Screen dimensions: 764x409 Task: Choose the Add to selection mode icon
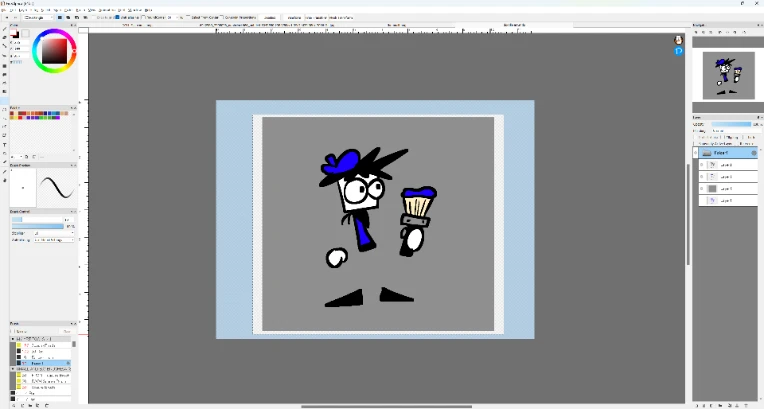(68, 18)
